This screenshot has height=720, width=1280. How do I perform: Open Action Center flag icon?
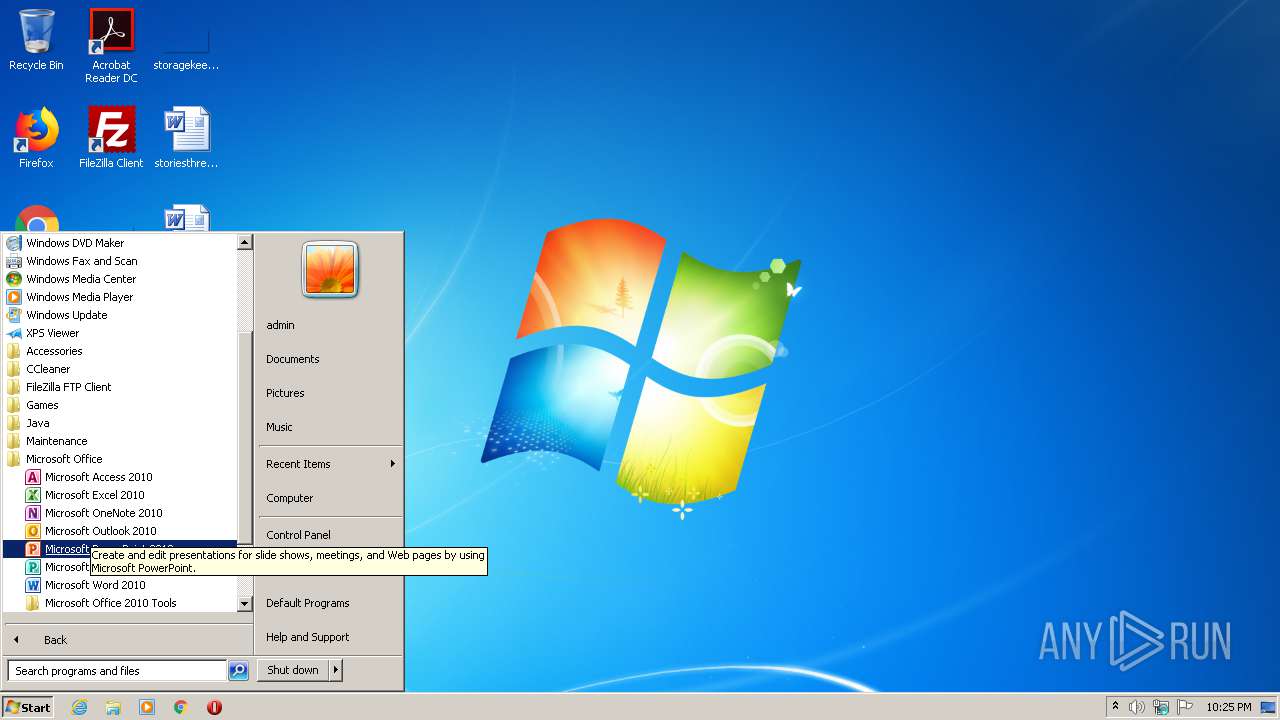pyautogui.click(x=1185, y=707)
